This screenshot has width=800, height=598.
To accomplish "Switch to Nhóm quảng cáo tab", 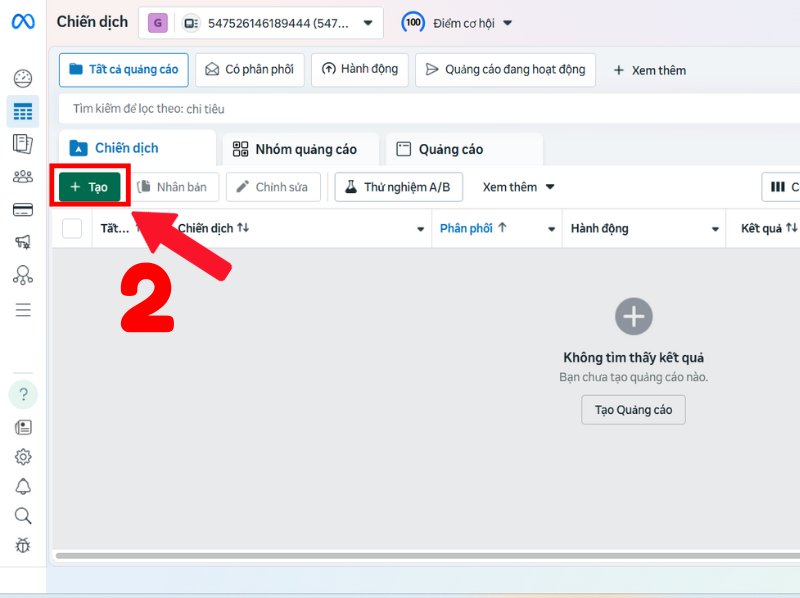I will (x=301, y=149).
